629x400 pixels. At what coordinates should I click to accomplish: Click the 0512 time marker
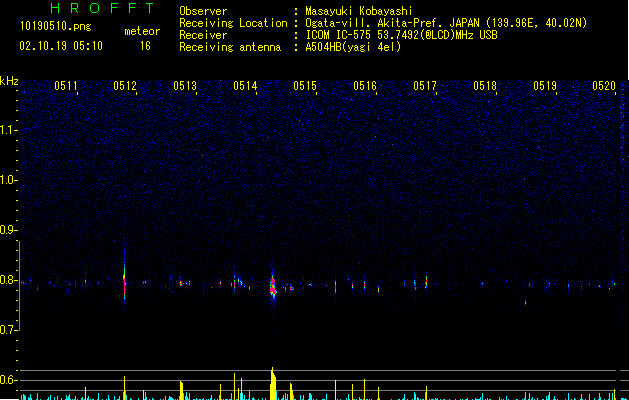[125, 86]
